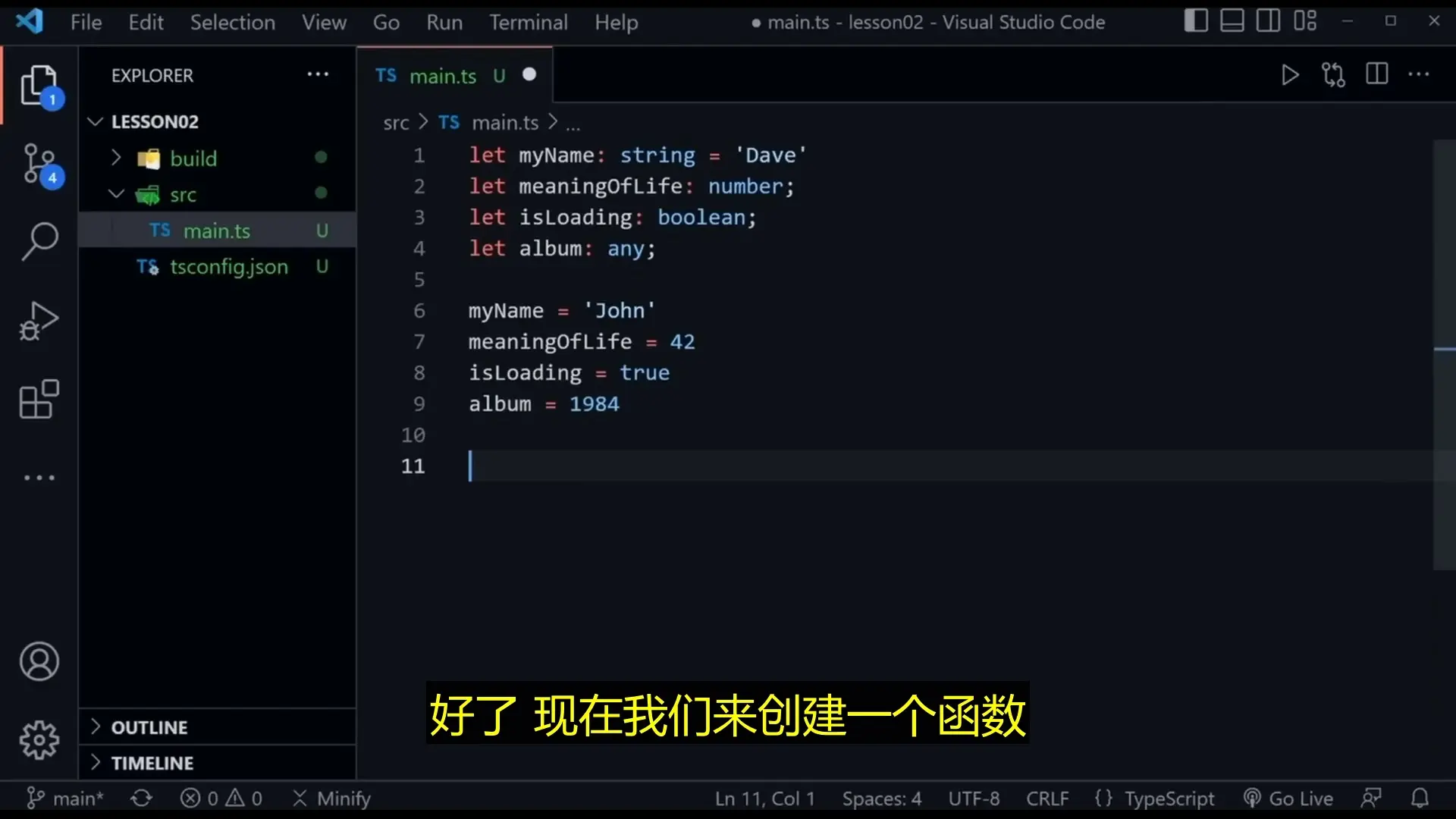Switch to the main.ts editor tab
Screen dimensions: 1456x819
(443, 75)
